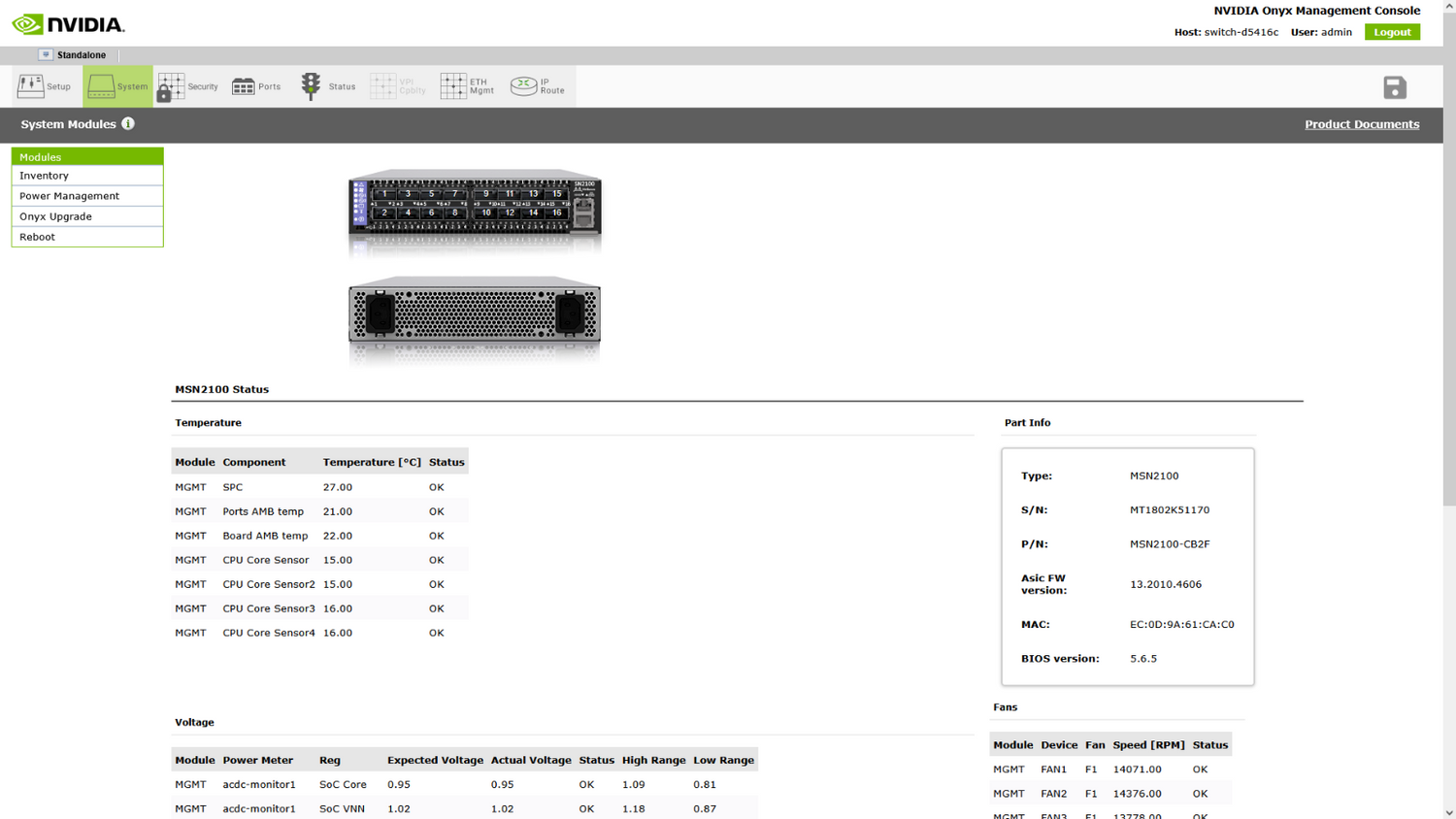Open Reboot in the side menu

click(87, 237)
